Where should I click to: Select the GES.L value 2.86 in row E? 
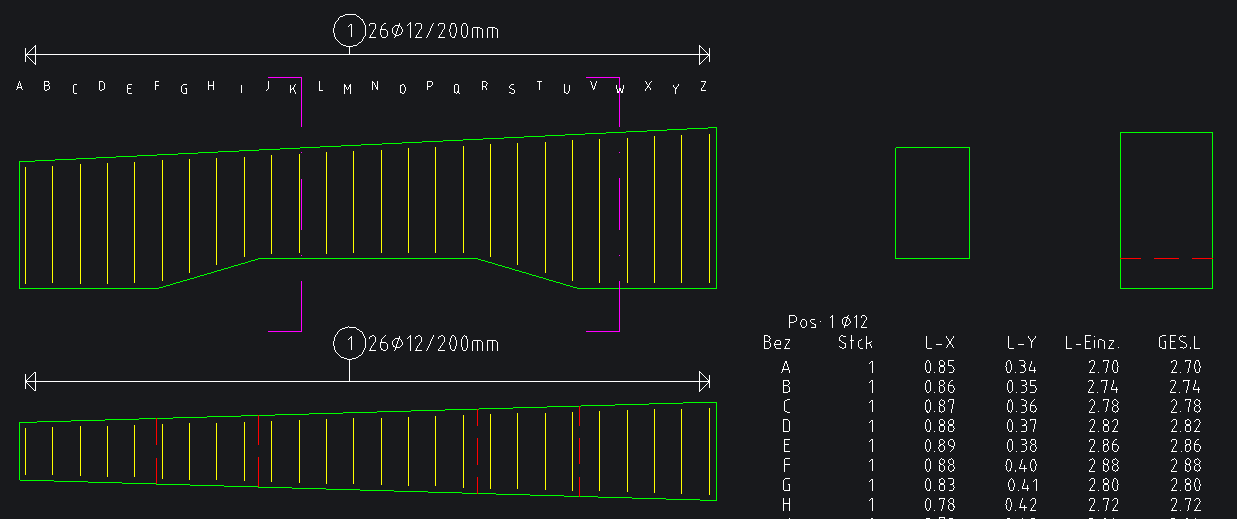(1184, 445)
